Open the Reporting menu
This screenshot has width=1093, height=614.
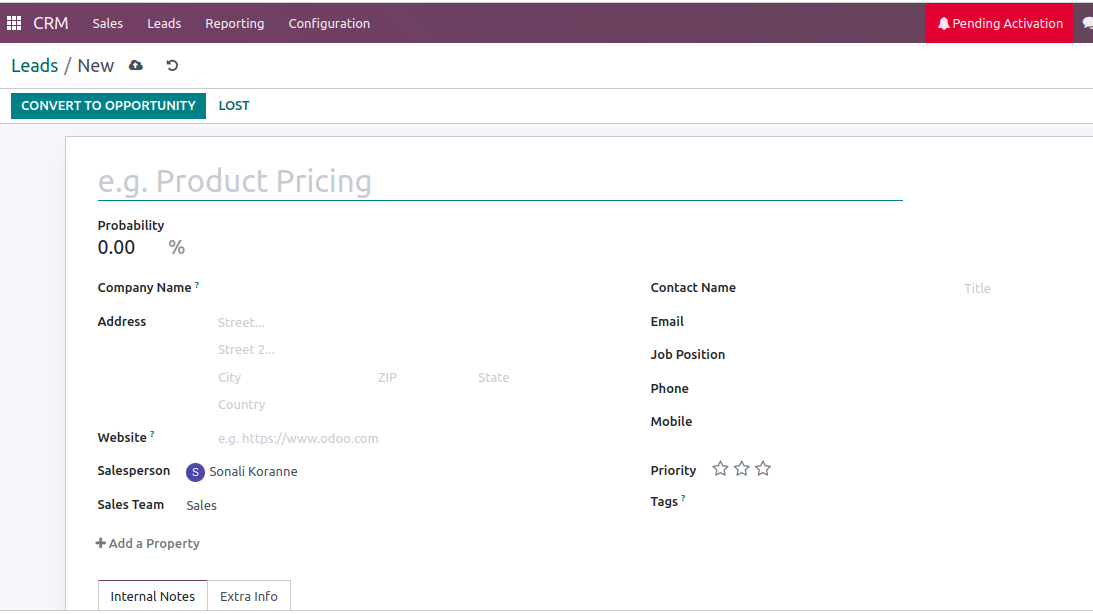click(235, 23)
